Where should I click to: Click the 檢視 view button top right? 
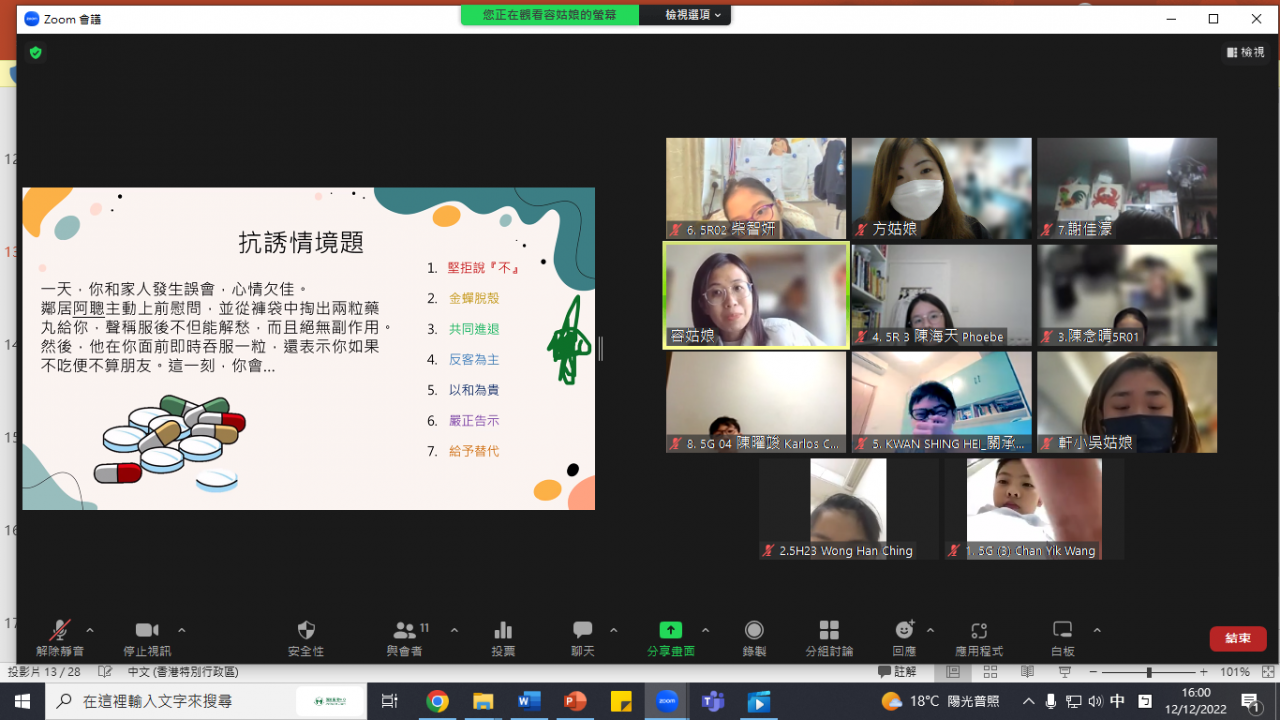(x=1246, y=52)
